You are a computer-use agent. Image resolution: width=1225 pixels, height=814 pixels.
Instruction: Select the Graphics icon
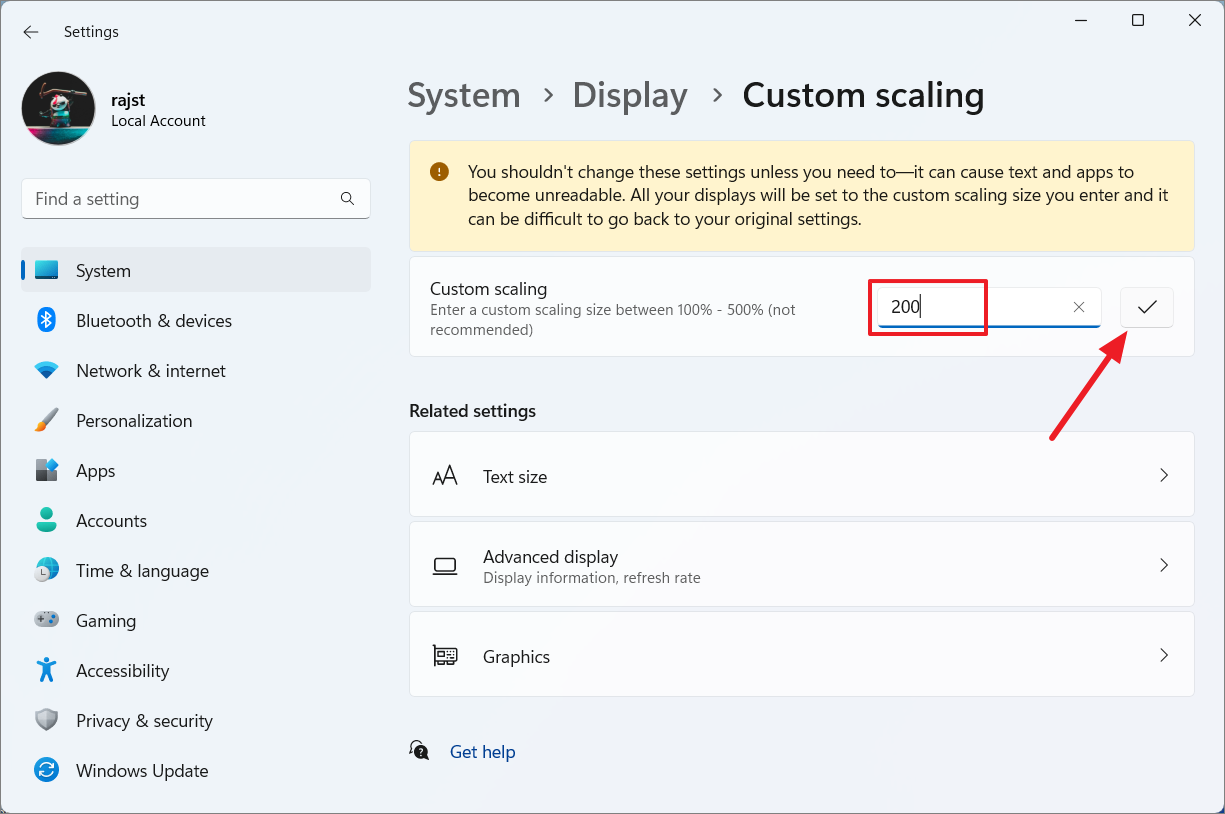coord(445,656)
